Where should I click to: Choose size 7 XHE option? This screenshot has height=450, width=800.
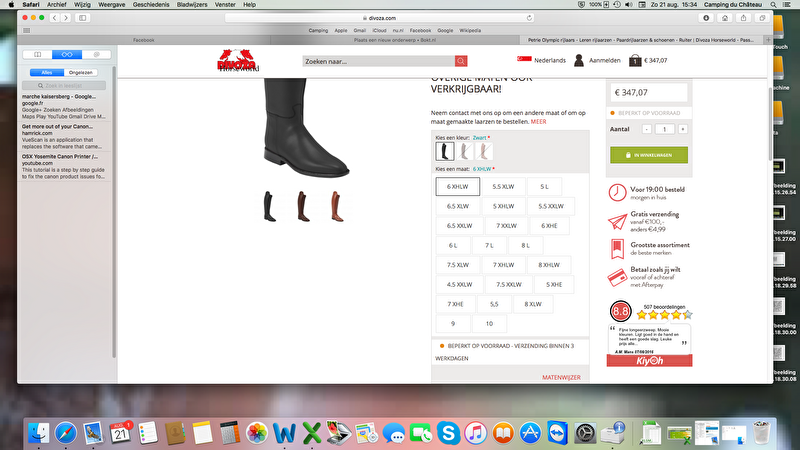point(455,303)
